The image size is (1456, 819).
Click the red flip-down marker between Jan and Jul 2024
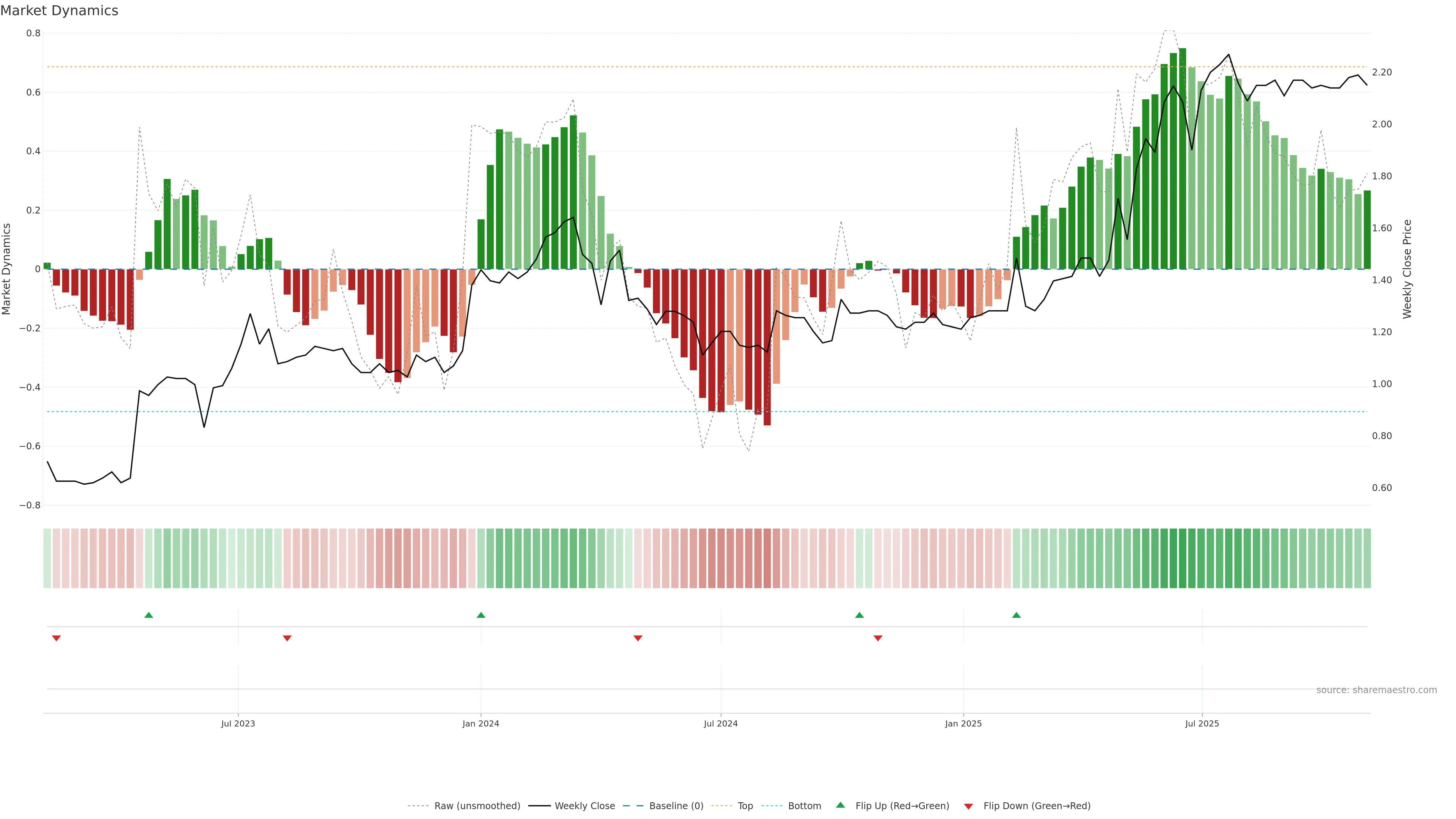638,638
